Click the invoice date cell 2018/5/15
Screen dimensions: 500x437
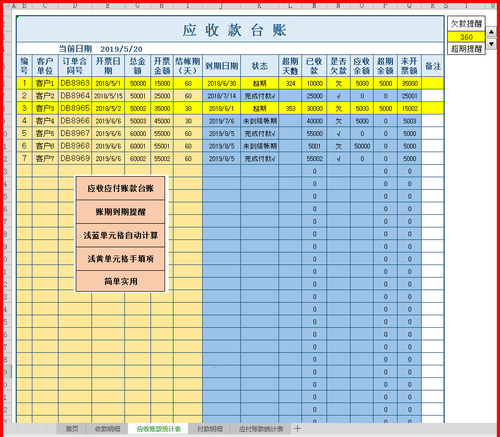[x=108, y=96]
